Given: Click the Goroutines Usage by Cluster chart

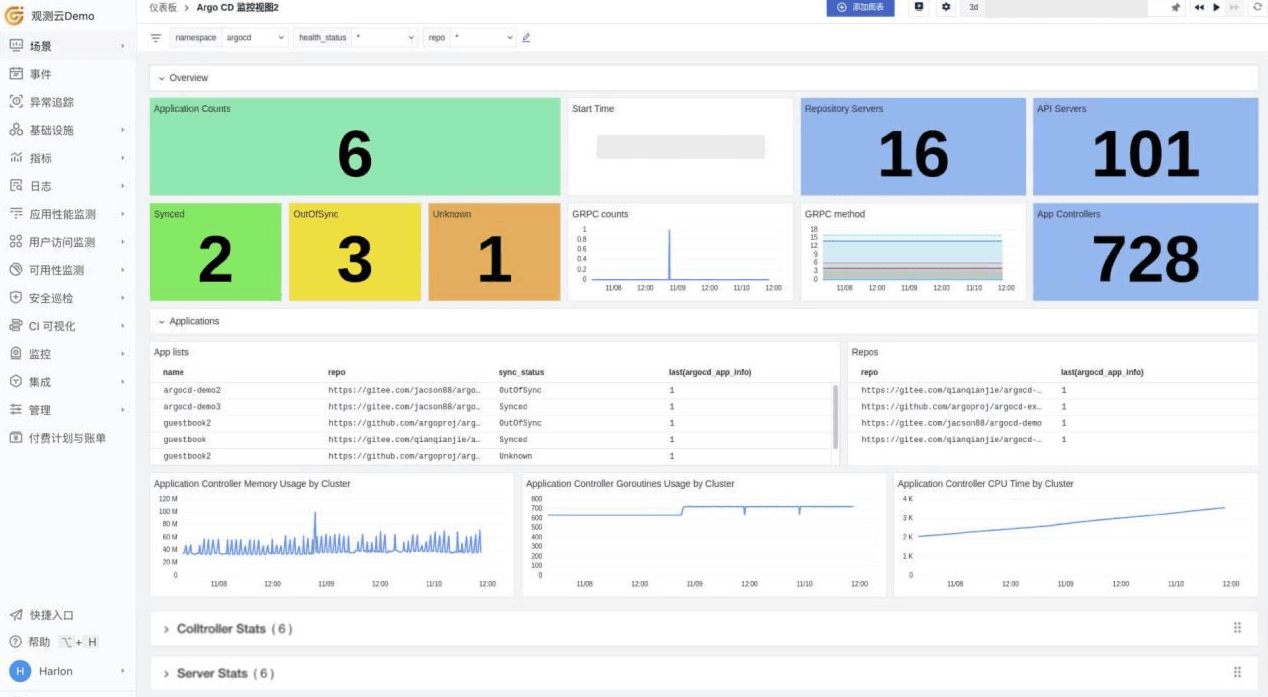Looking at the screenshot, I should point(704,535).
